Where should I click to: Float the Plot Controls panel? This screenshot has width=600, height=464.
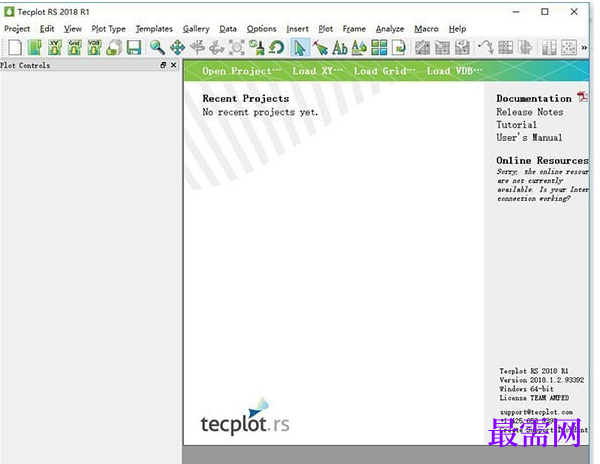click(x=163, y=65)
